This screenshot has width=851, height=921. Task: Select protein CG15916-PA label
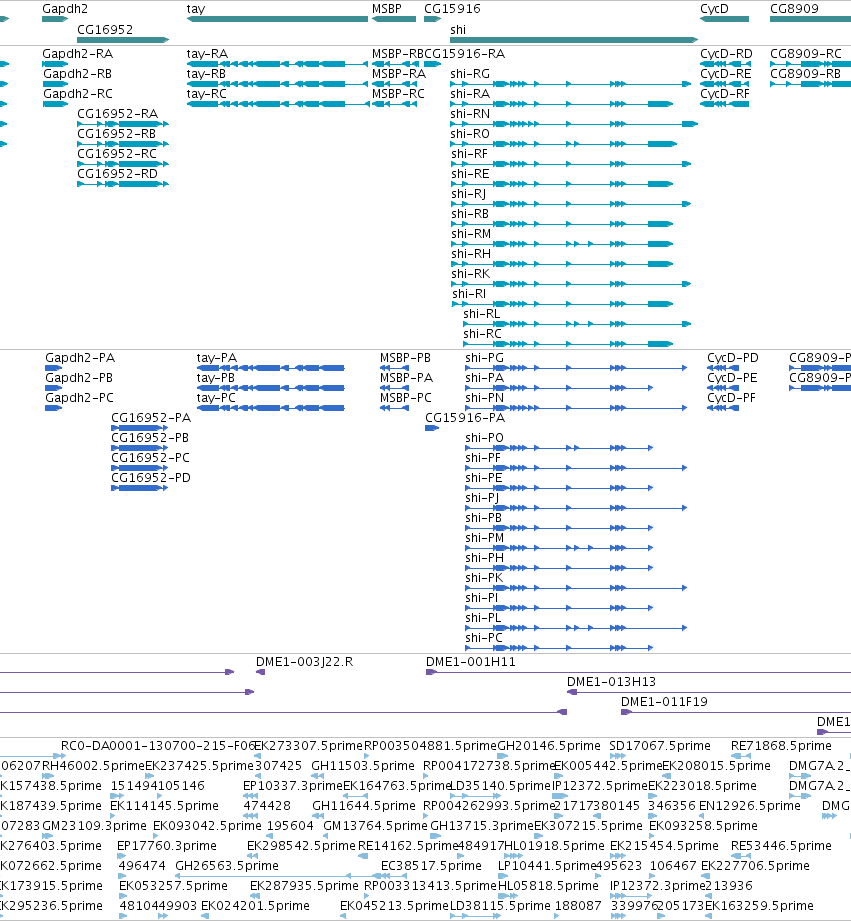tap(465, 418)
